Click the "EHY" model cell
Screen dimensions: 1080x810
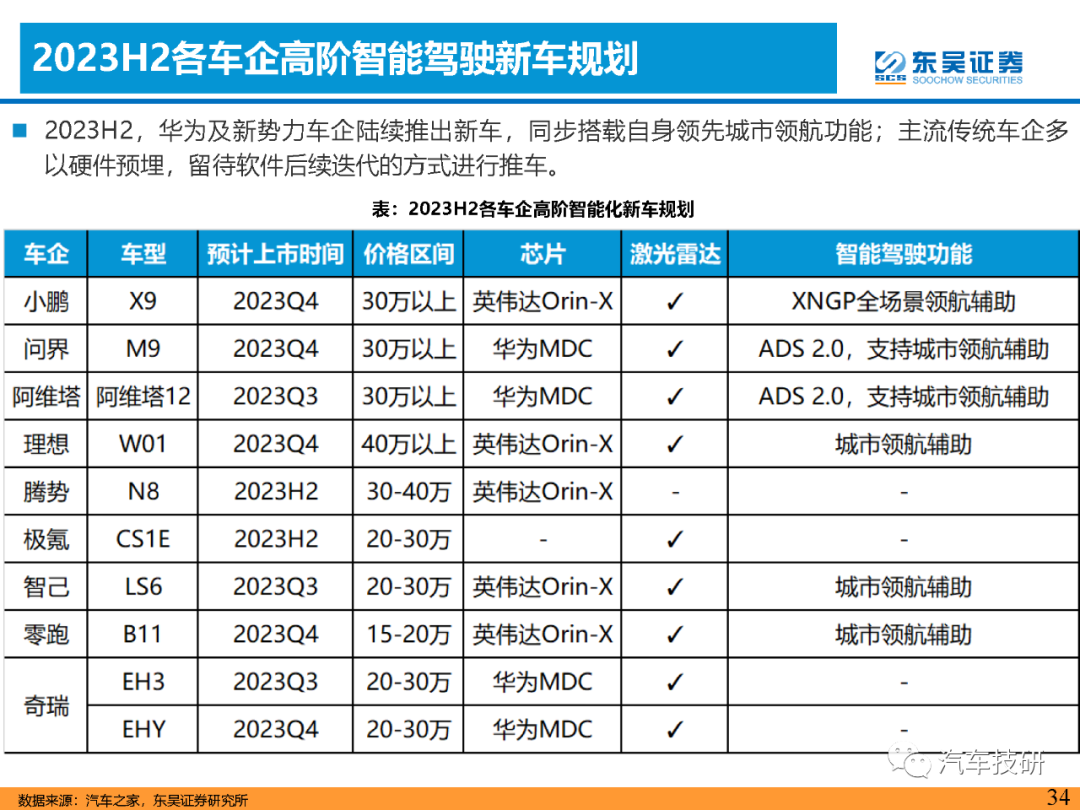click(x=143, y=729)
